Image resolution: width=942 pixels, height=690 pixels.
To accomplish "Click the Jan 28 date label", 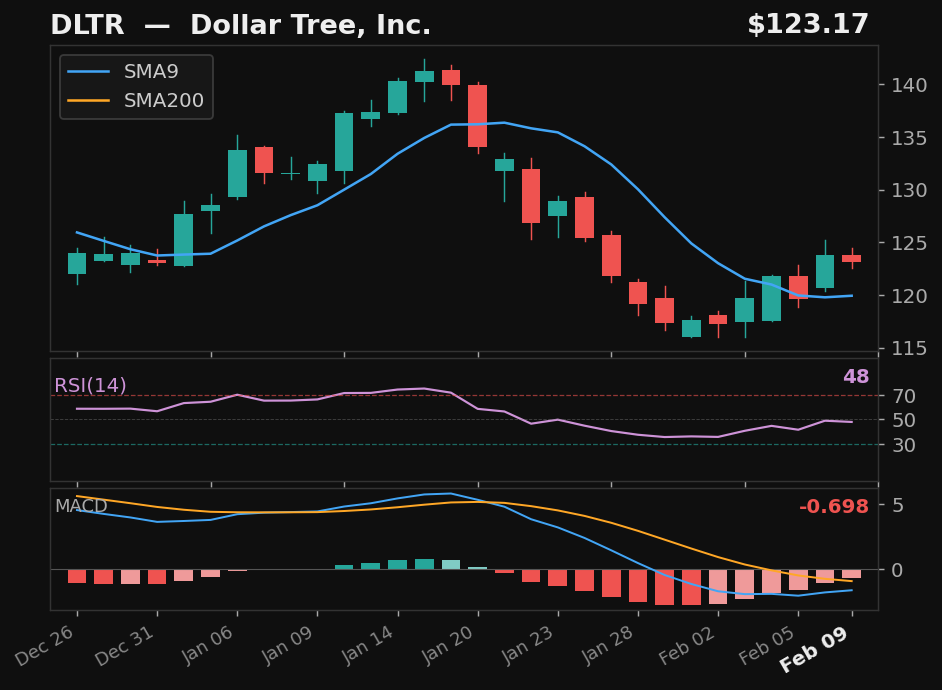I will tap(607, 645).
